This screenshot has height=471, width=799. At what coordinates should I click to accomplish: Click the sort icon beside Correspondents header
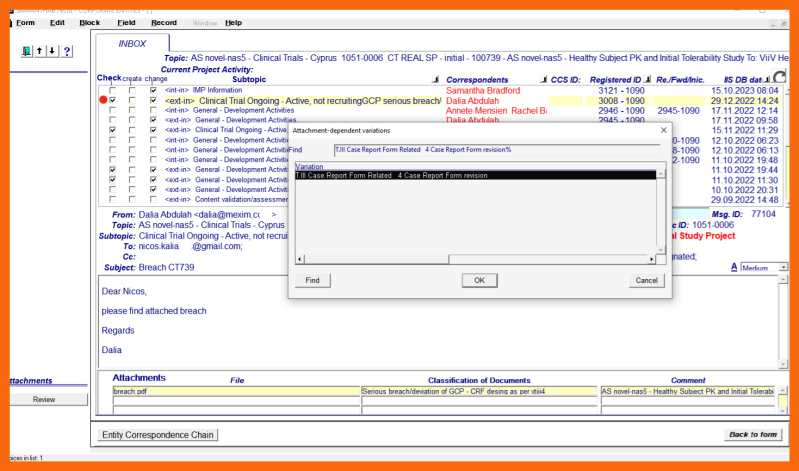coord(543,80)
